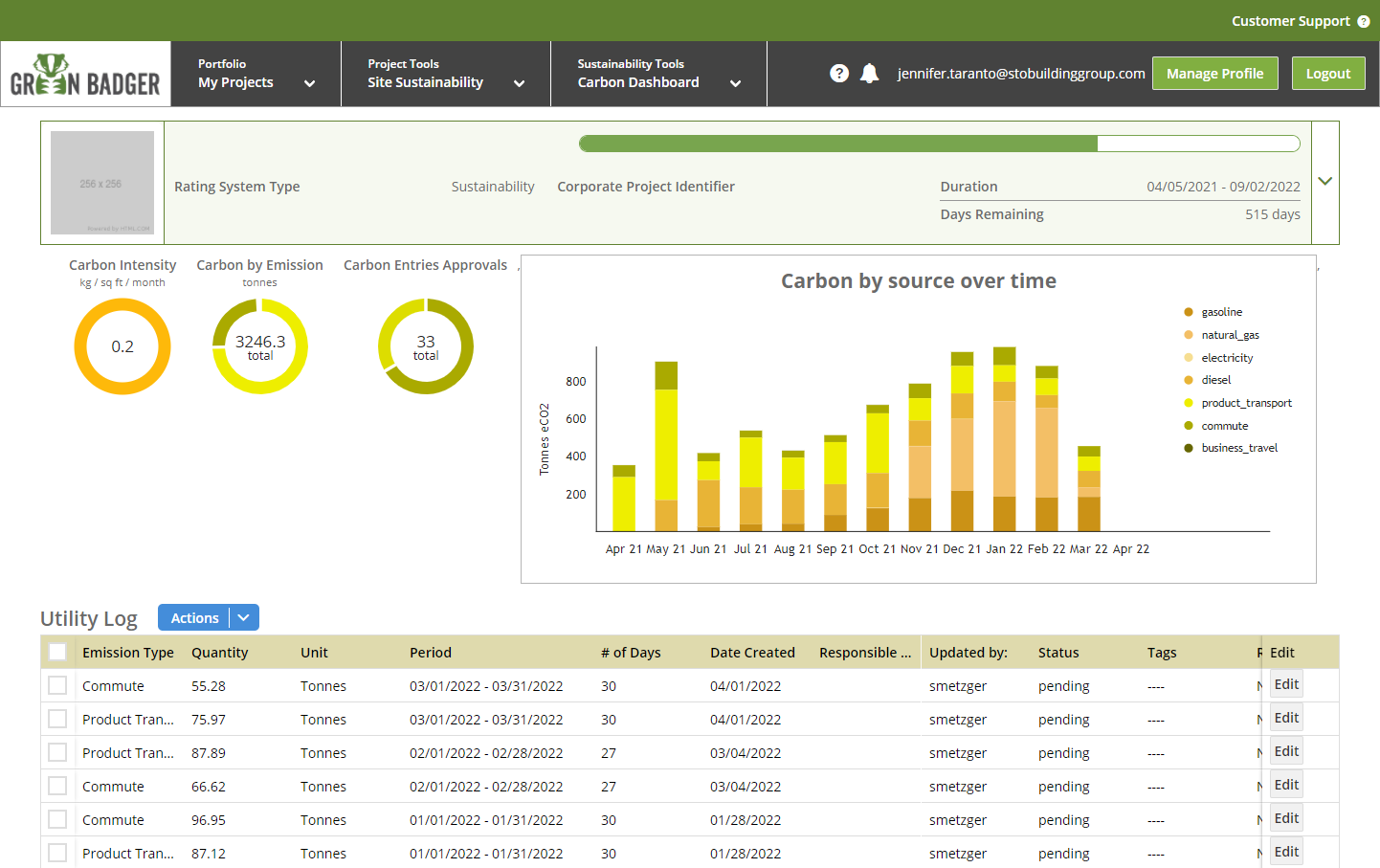Click period '03/01/2022 - 03/31/2022' in Commute 55.28 row
This screenshot has height=868, width=1380.
(486, 686)
